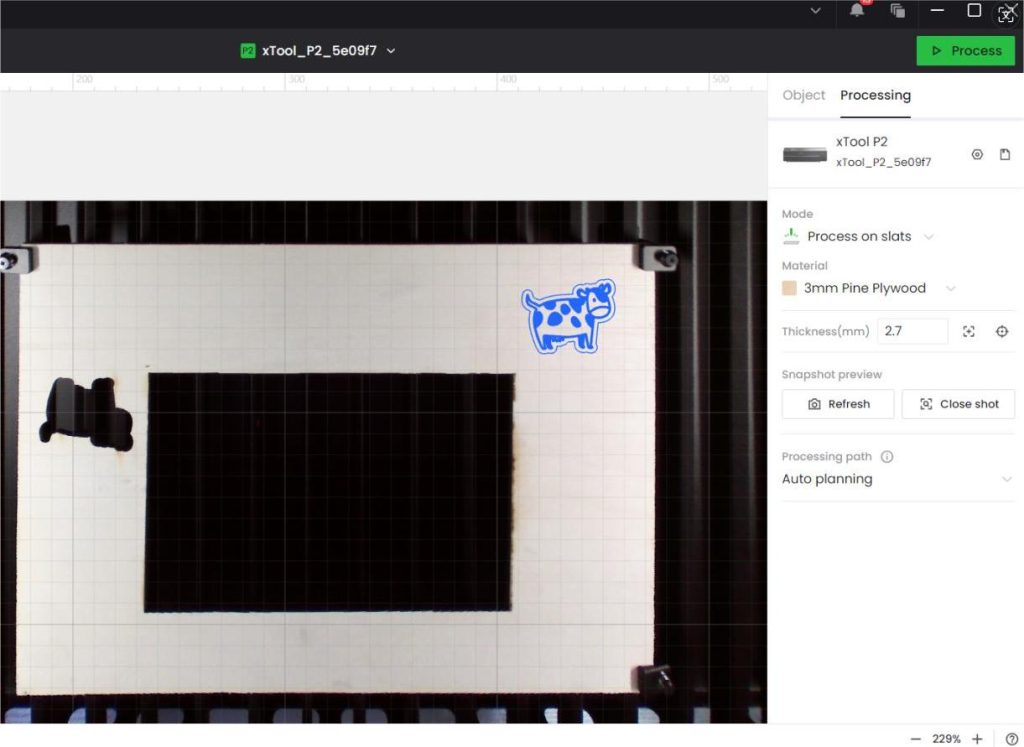Click the auto-measure thickness icon
The height and width of the screenshot is (747, 1024).
pyautogui.click(x=969, y=332)
